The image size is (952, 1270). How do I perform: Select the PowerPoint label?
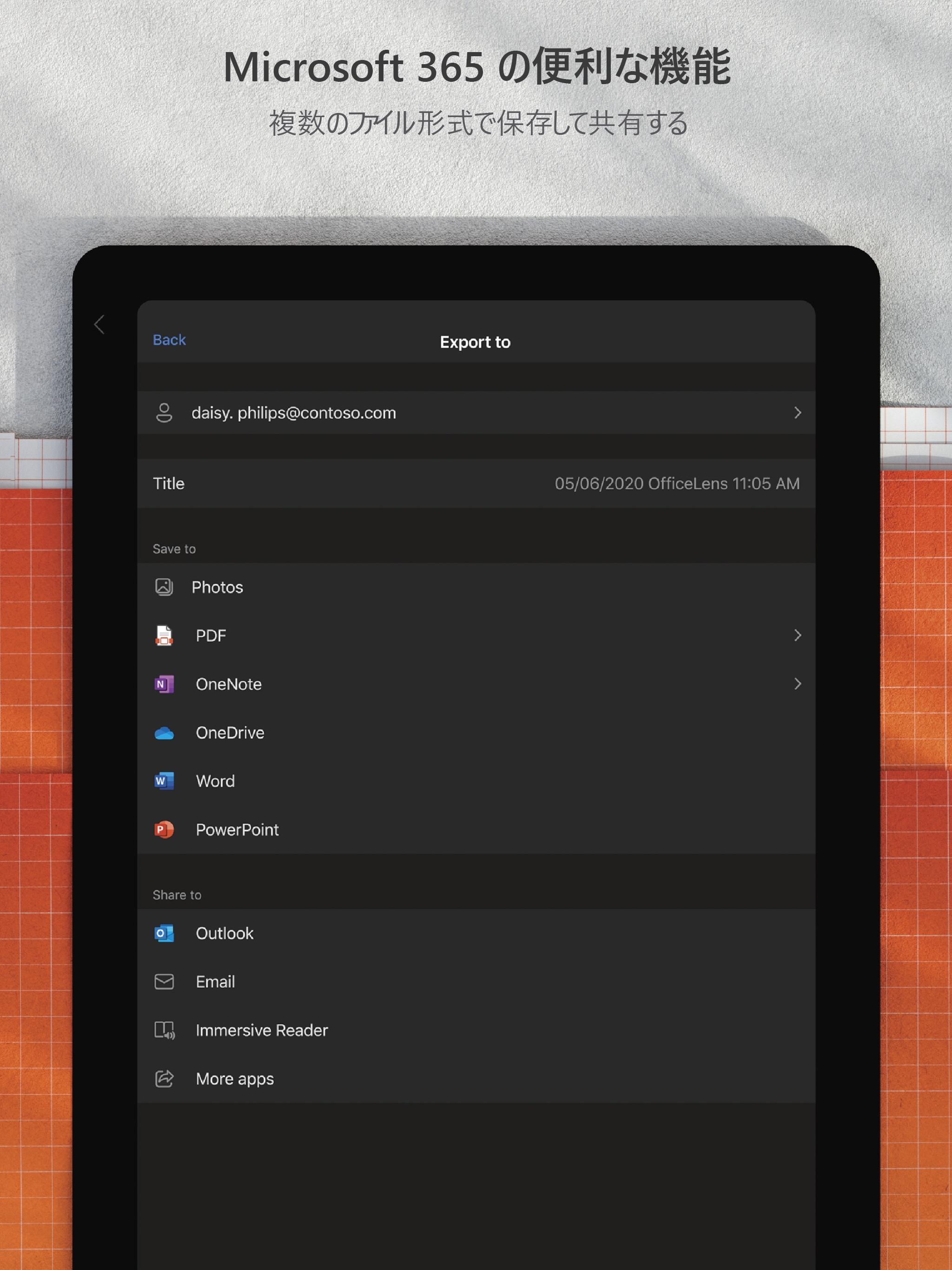[x=237, y=830]
